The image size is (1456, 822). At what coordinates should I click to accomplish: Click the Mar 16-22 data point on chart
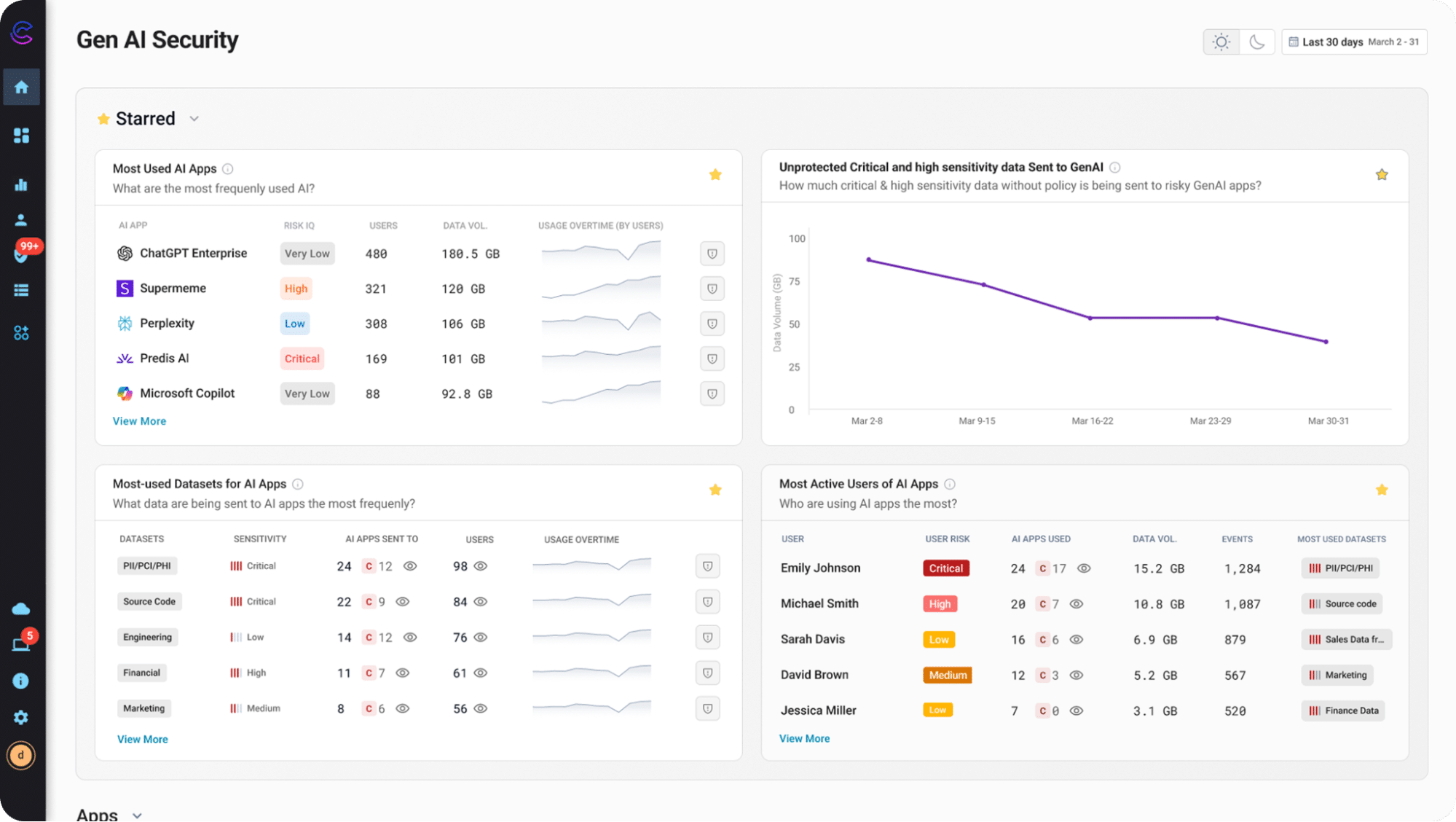click(1090, 318)
